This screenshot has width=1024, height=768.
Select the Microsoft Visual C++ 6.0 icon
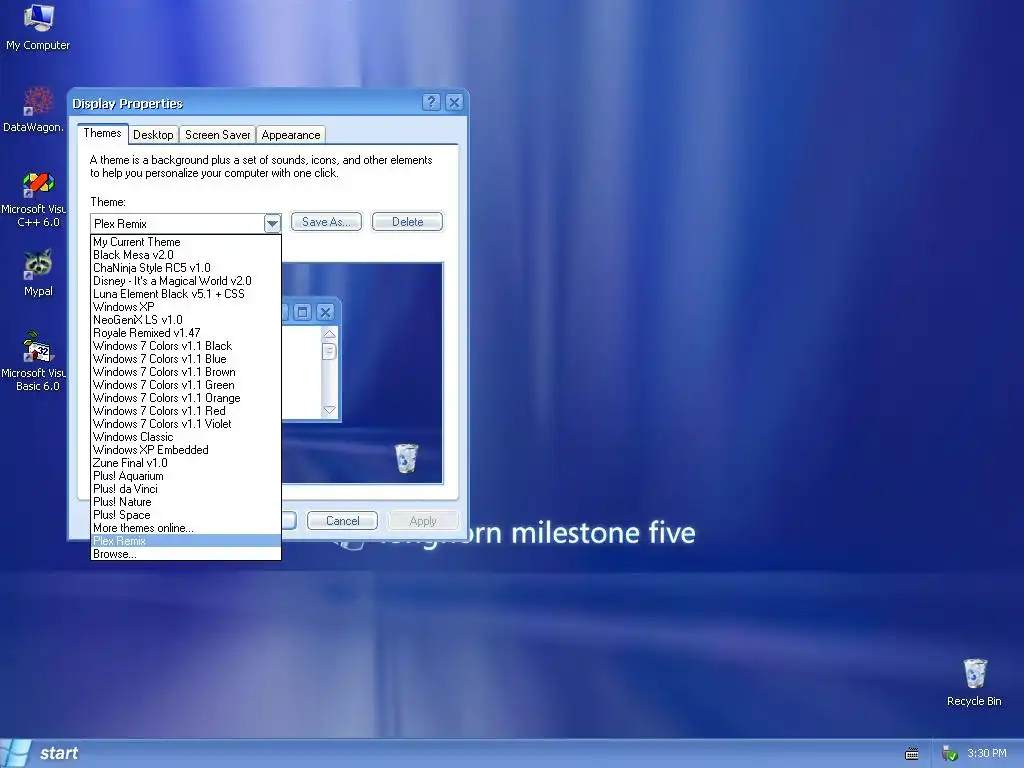tap(34, 199)
